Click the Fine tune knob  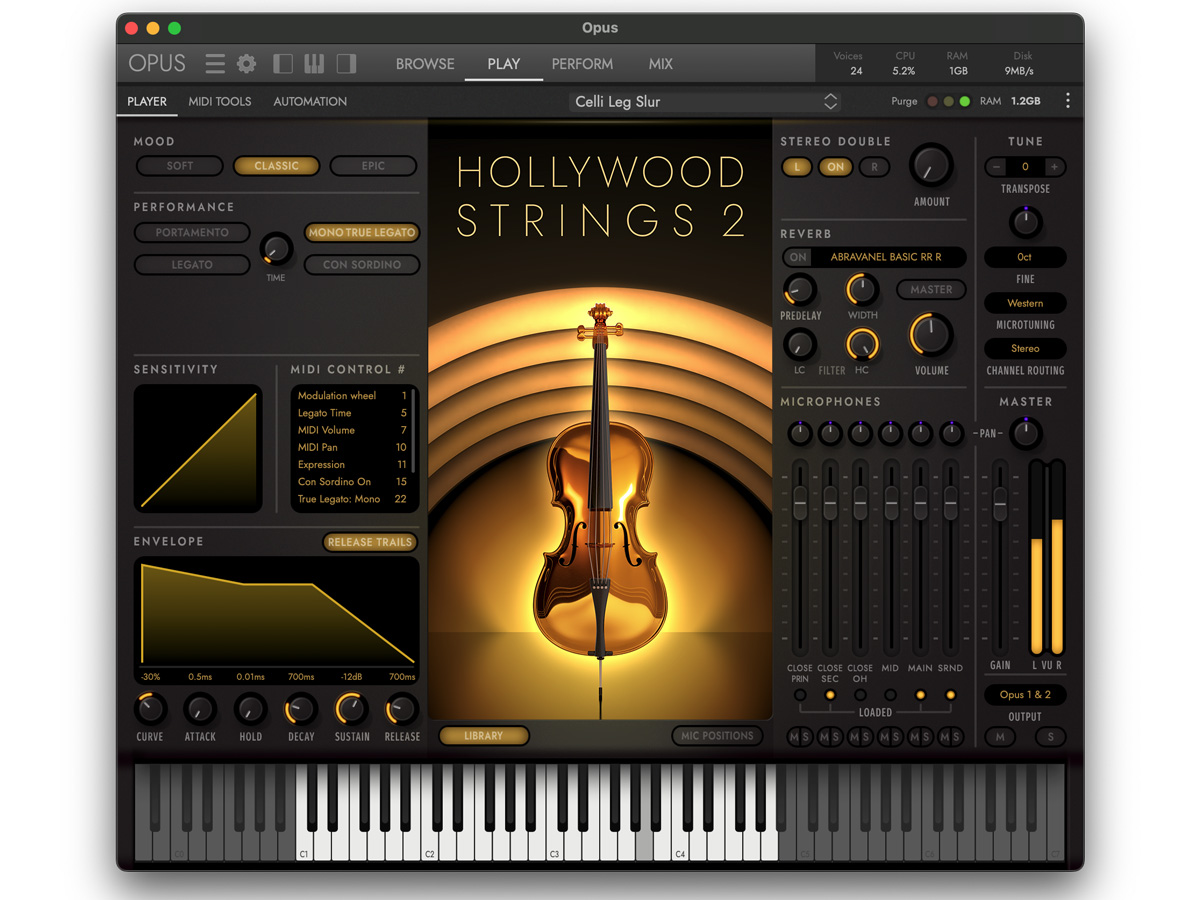tap(1025, 221)
